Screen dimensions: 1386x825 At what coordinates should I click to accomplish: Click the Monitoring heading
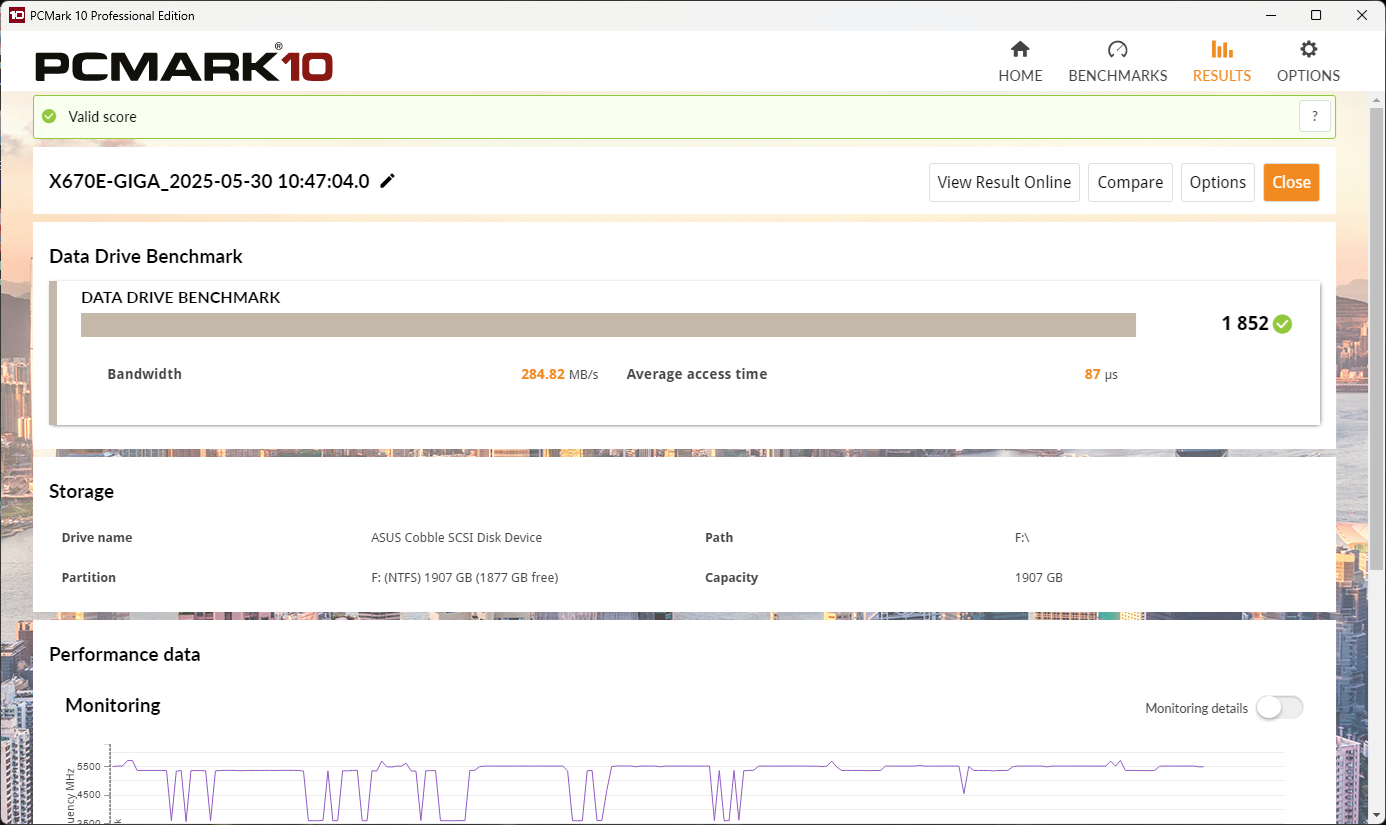pos(113,705)
